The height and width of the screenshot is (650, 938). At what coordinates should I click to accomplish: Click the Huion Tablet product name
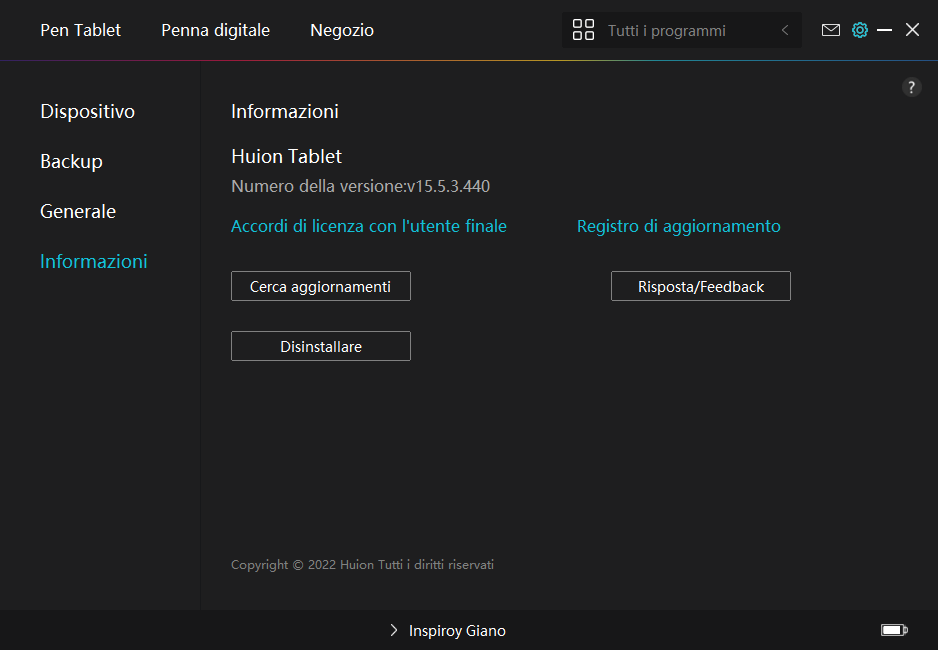[286, 156]
